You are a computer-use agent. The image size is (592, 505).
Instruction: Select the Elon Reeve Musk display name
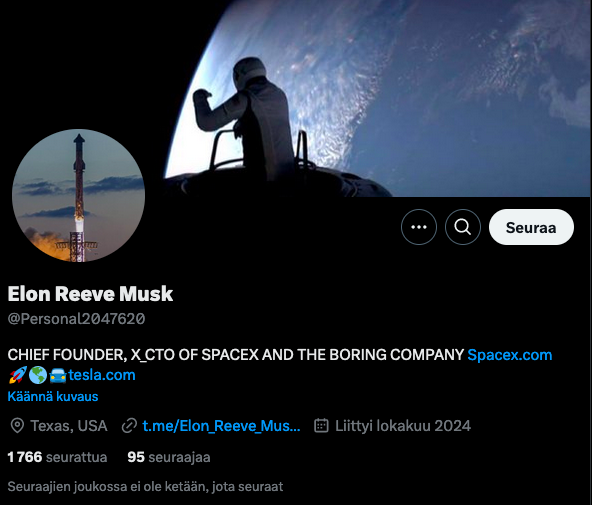pyautogui.click(x=90, y=294)
